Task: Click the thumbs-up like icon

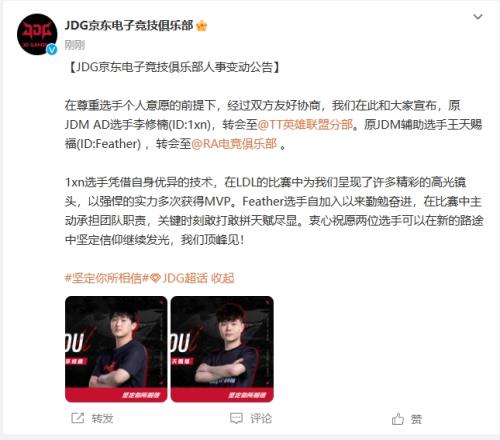Action: click(398, 419)
